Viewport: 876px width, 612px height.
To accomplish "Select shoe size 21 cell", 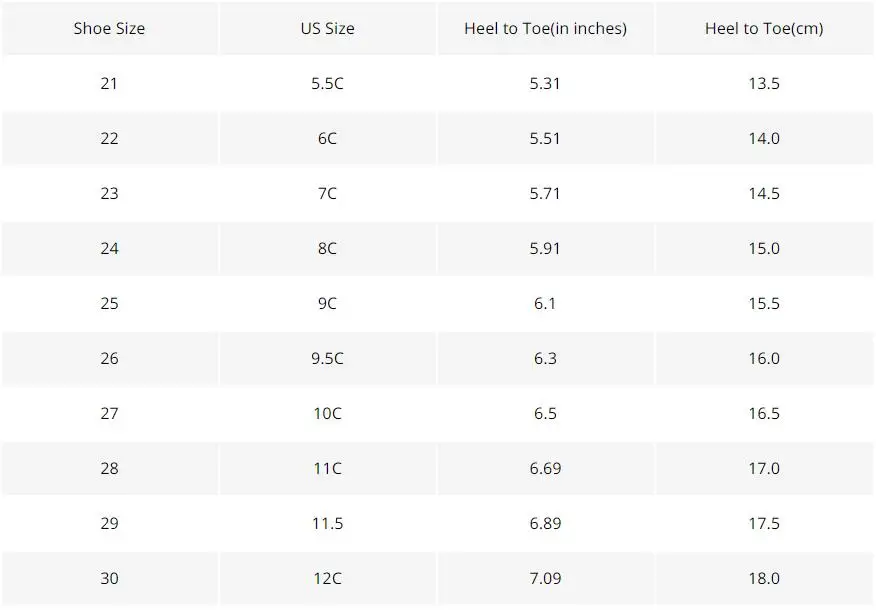I will [x=110, y=83].
